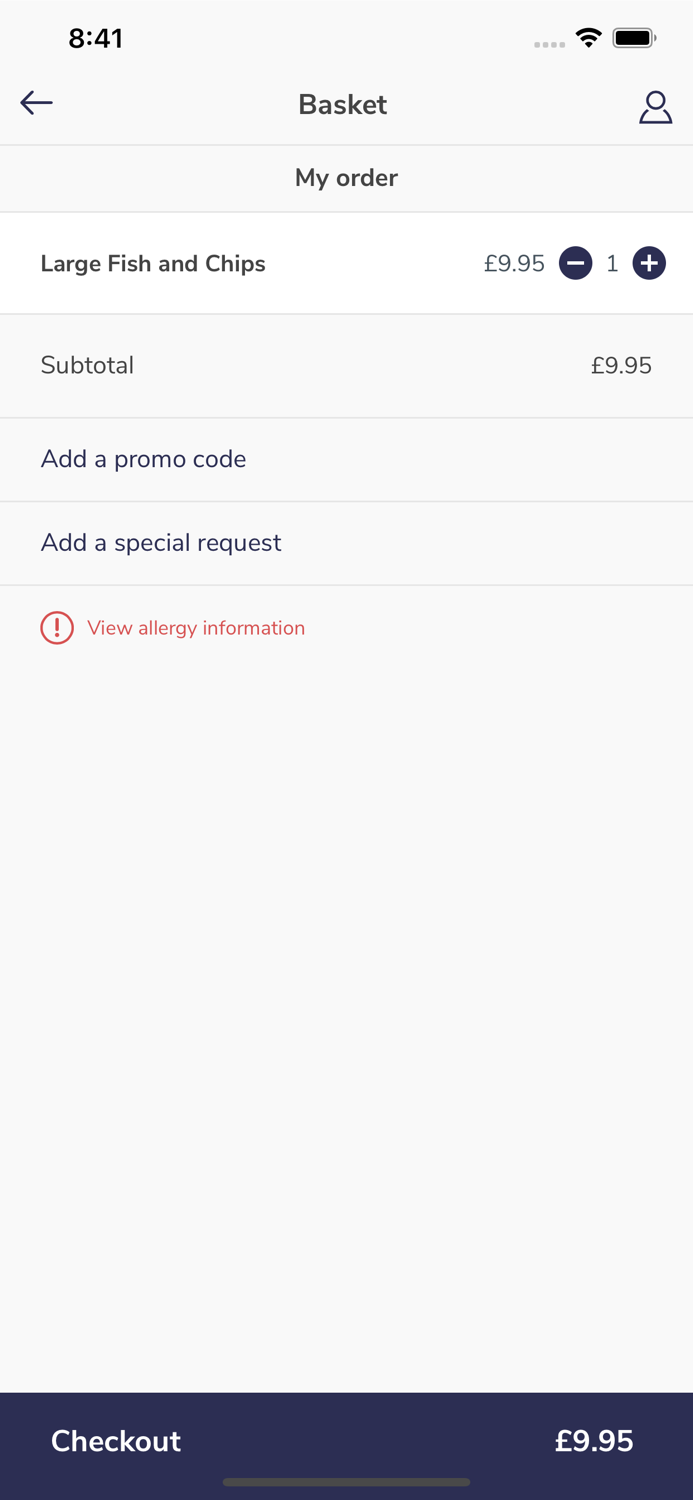Tap the back arrow icon
The width and height of the screenshot is (693, 1500).
pyautogui.click(x=36, y=103)
